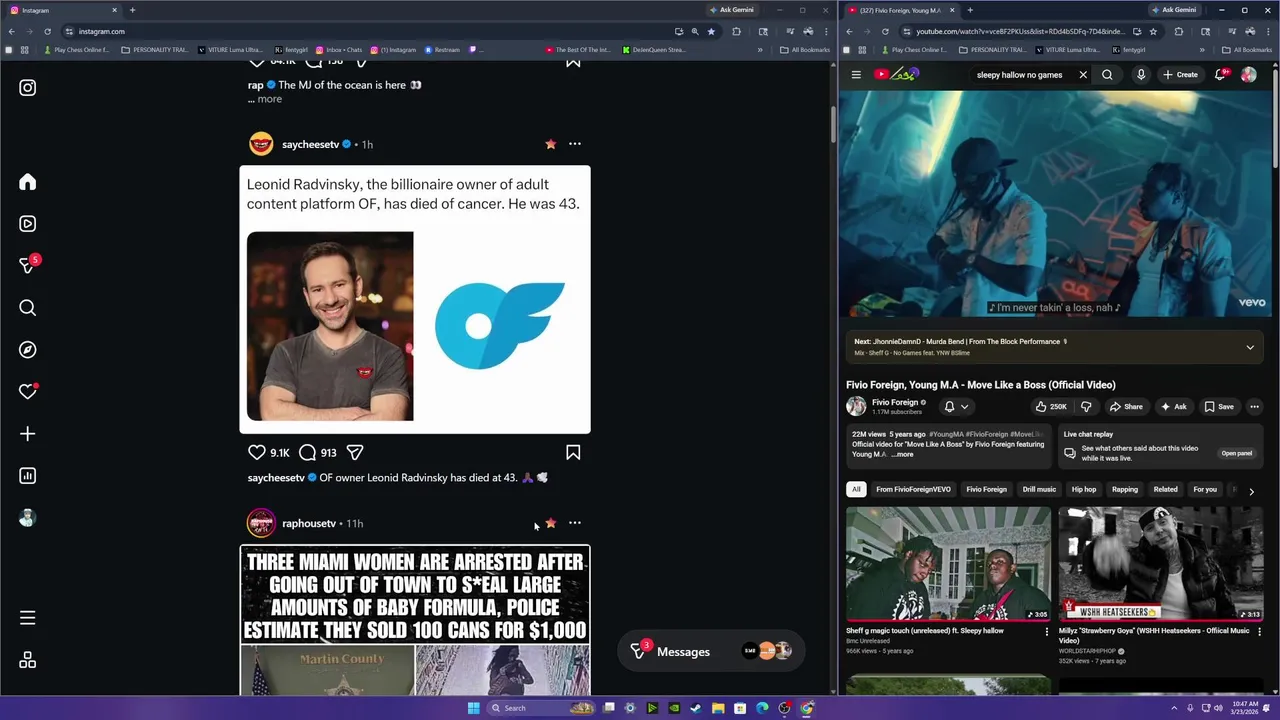Open 'Inbox • Chats' bookmark in Instagram window

coord(338,49)
